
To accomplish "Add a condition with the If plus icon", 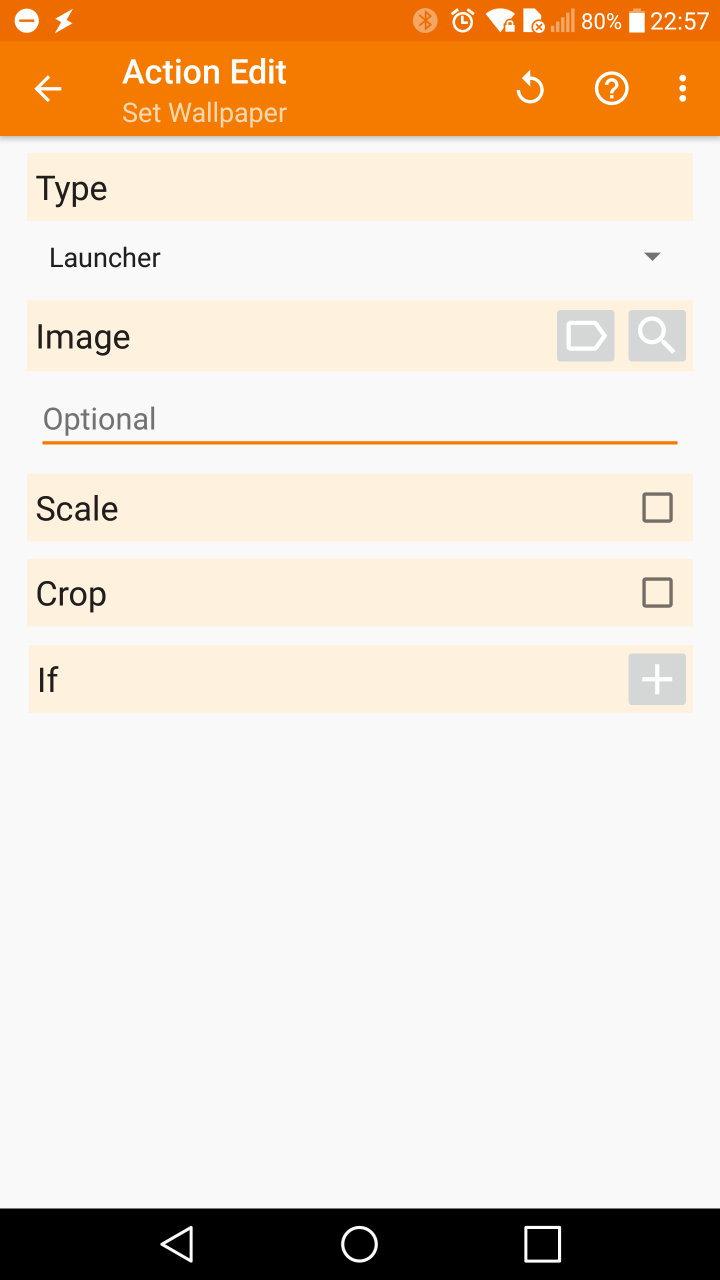I will [x=657, y=680].
